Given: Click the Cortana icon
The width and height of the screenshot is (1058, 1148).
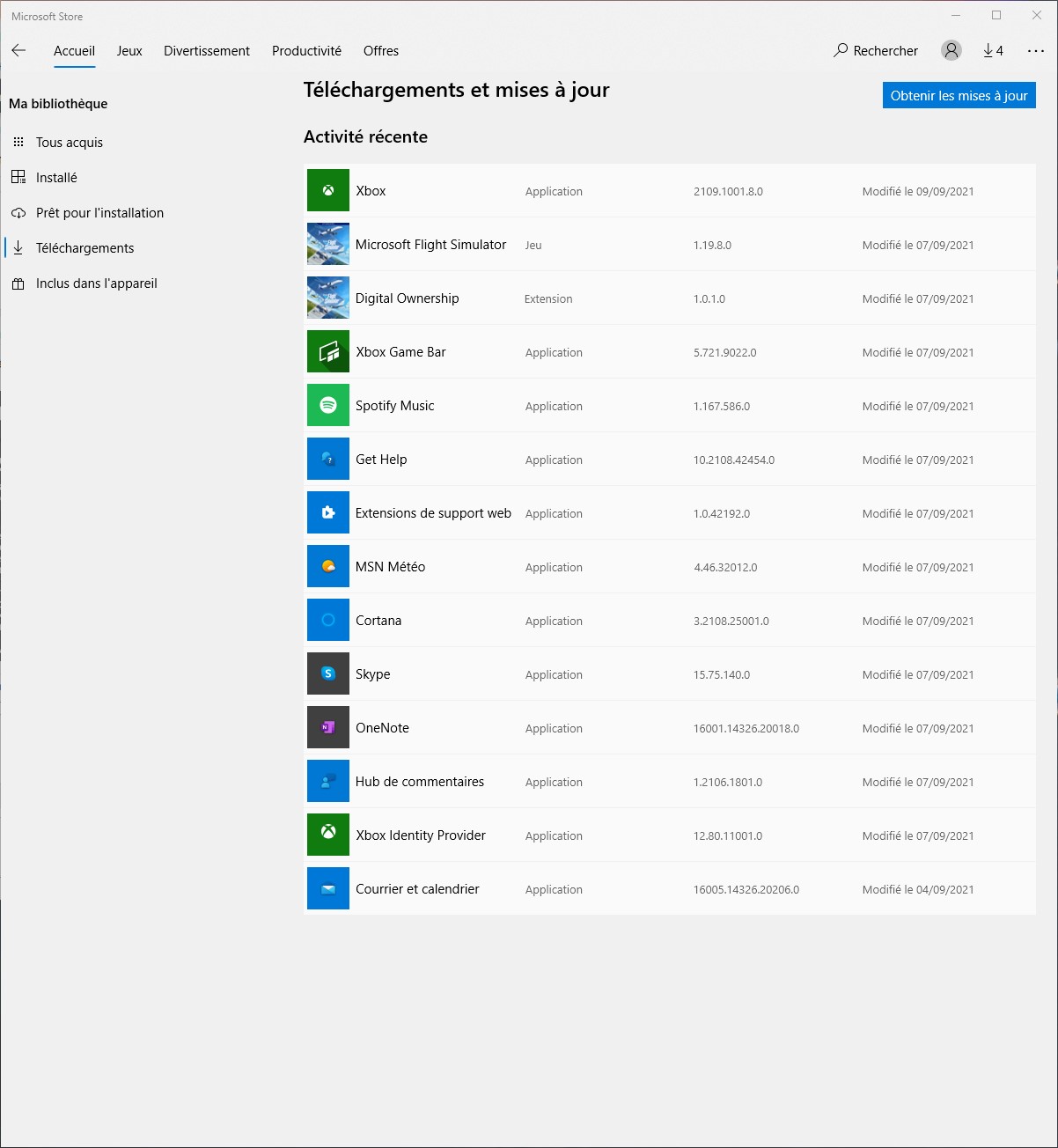Looking at the screenshot, I should [328, 620].
